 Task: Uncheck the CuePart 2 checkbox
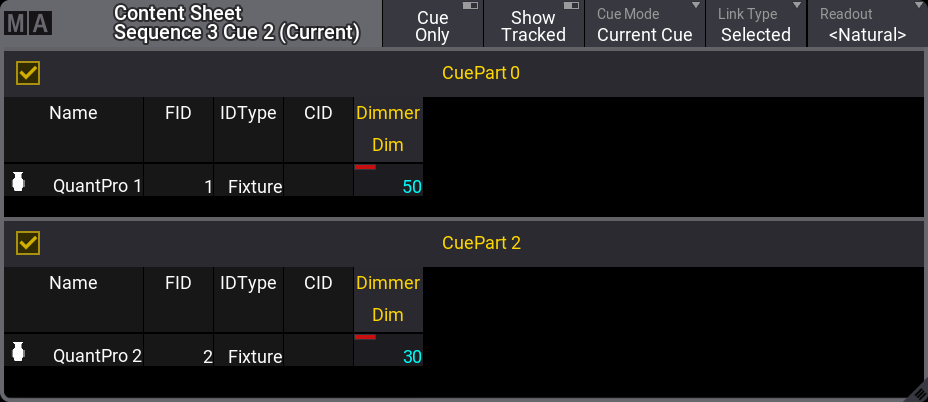point(28,243)
